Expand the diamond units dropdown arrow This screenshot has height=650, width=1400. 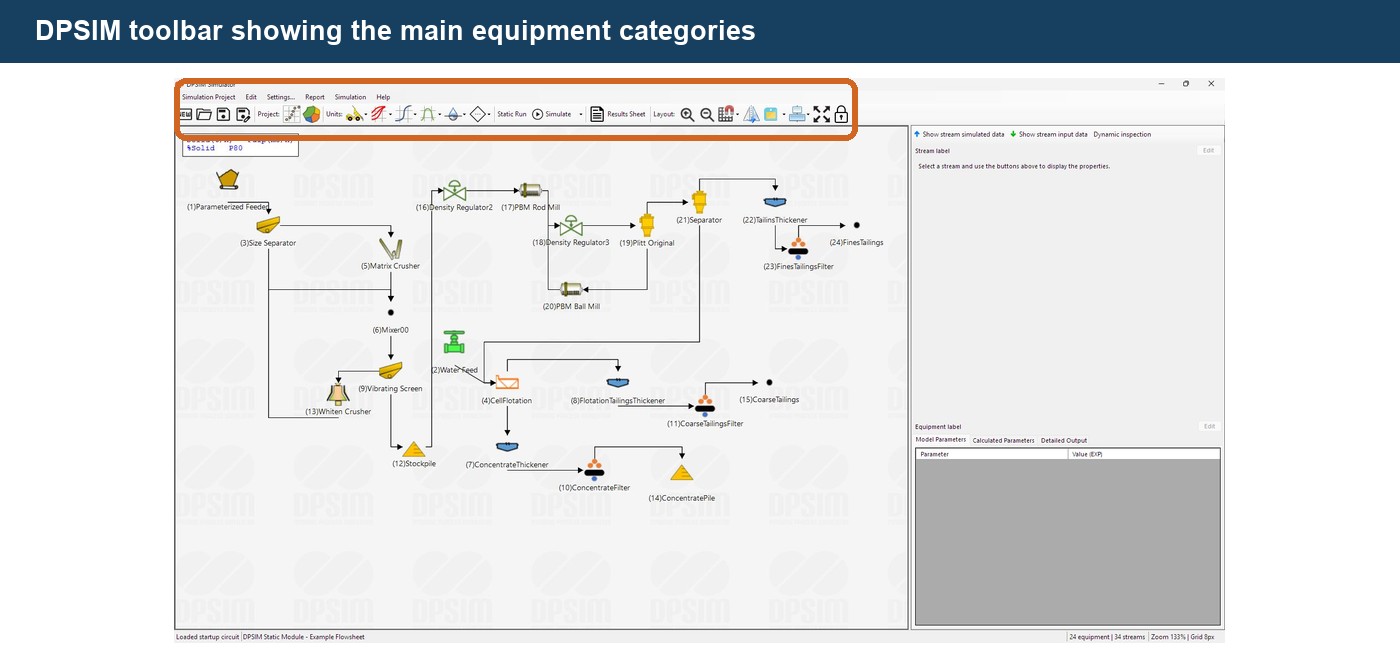[489, 115]
